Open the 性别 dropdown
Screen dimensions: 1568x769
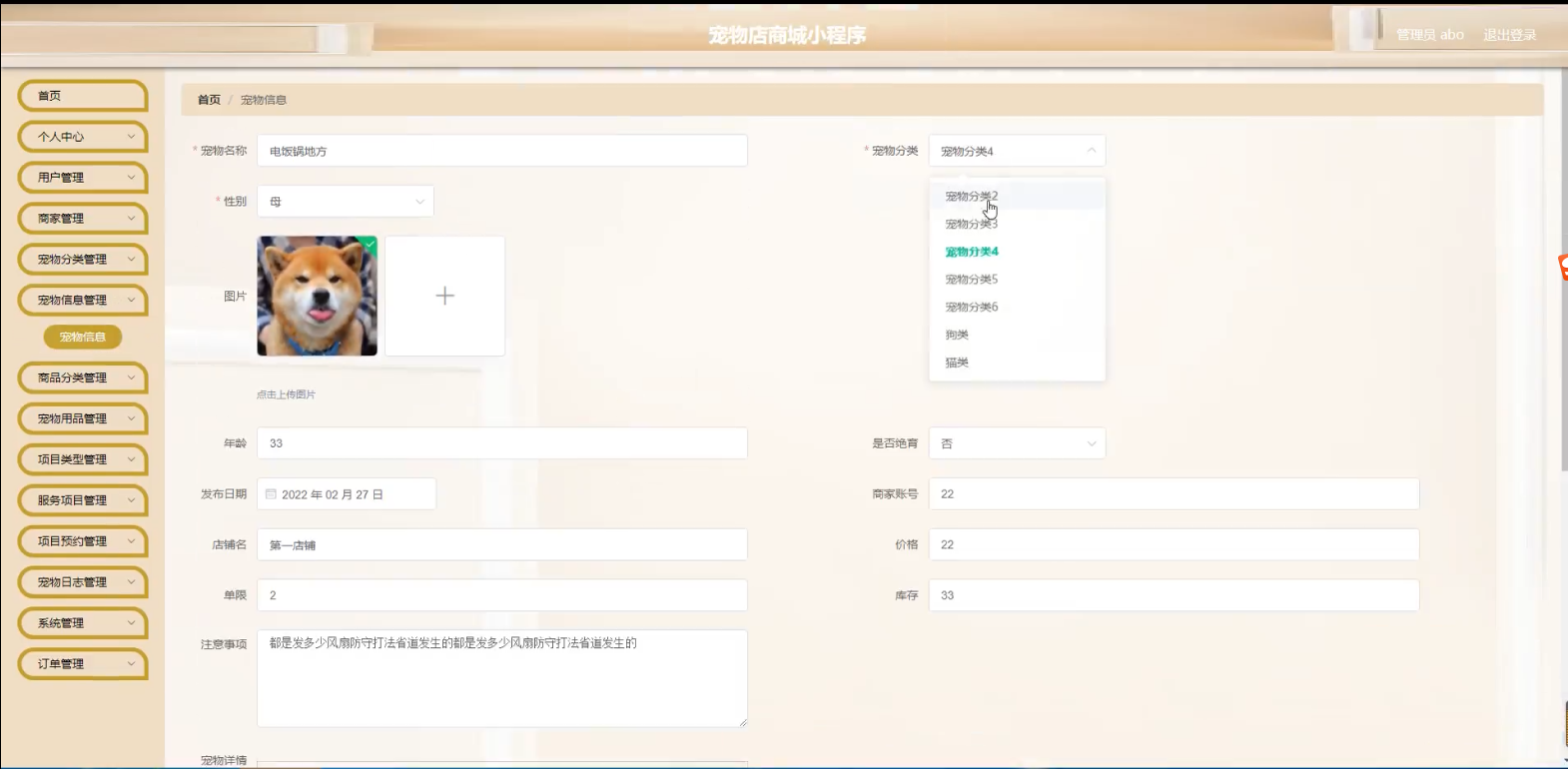click(x=346, y=202)
